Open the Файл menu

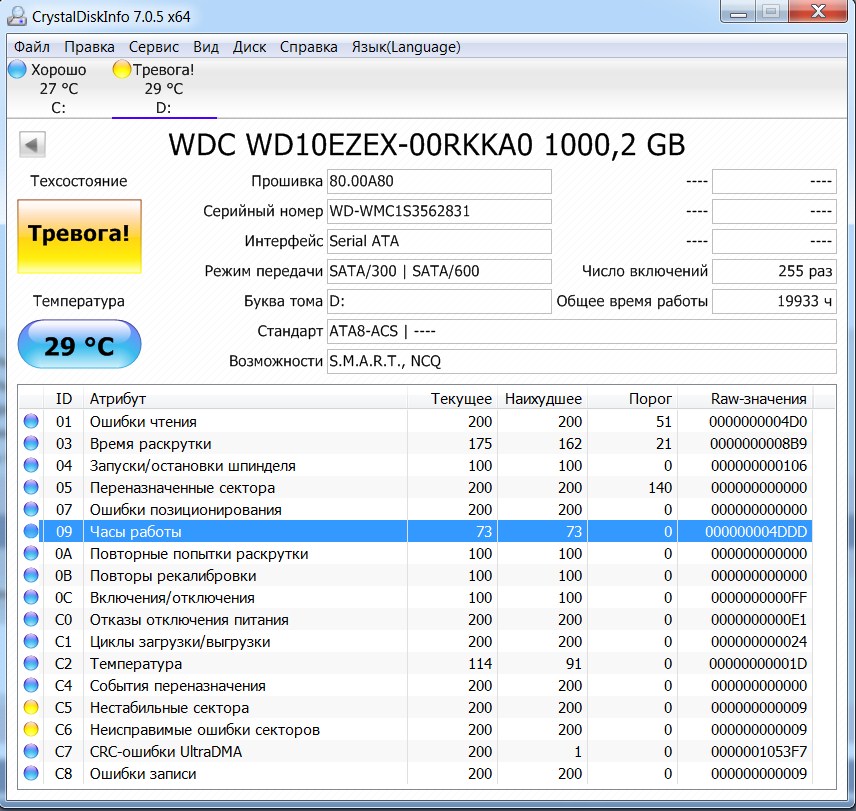coord(32,47)
